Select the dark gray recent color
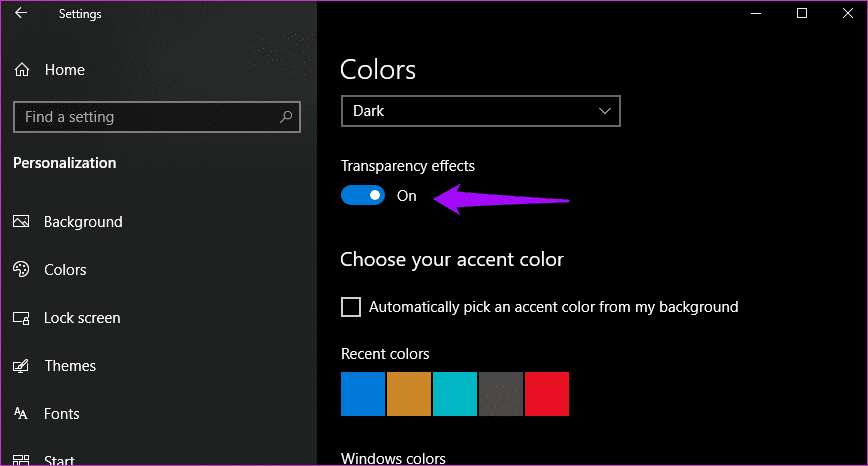Screen dimensions: 868x466 click(x=500, y=393)
